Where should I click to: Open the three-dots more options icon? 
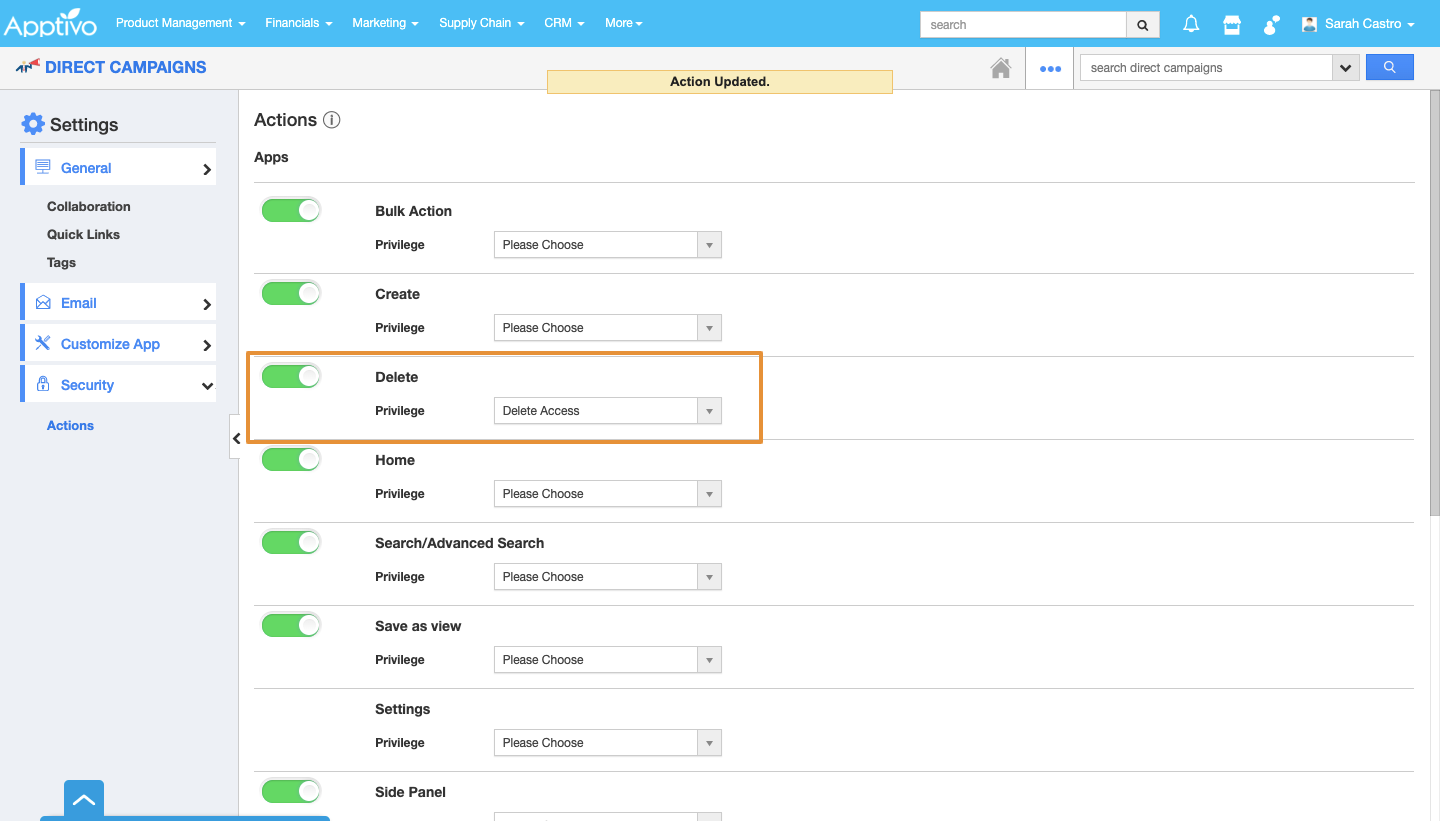[x=1050, y=69]
